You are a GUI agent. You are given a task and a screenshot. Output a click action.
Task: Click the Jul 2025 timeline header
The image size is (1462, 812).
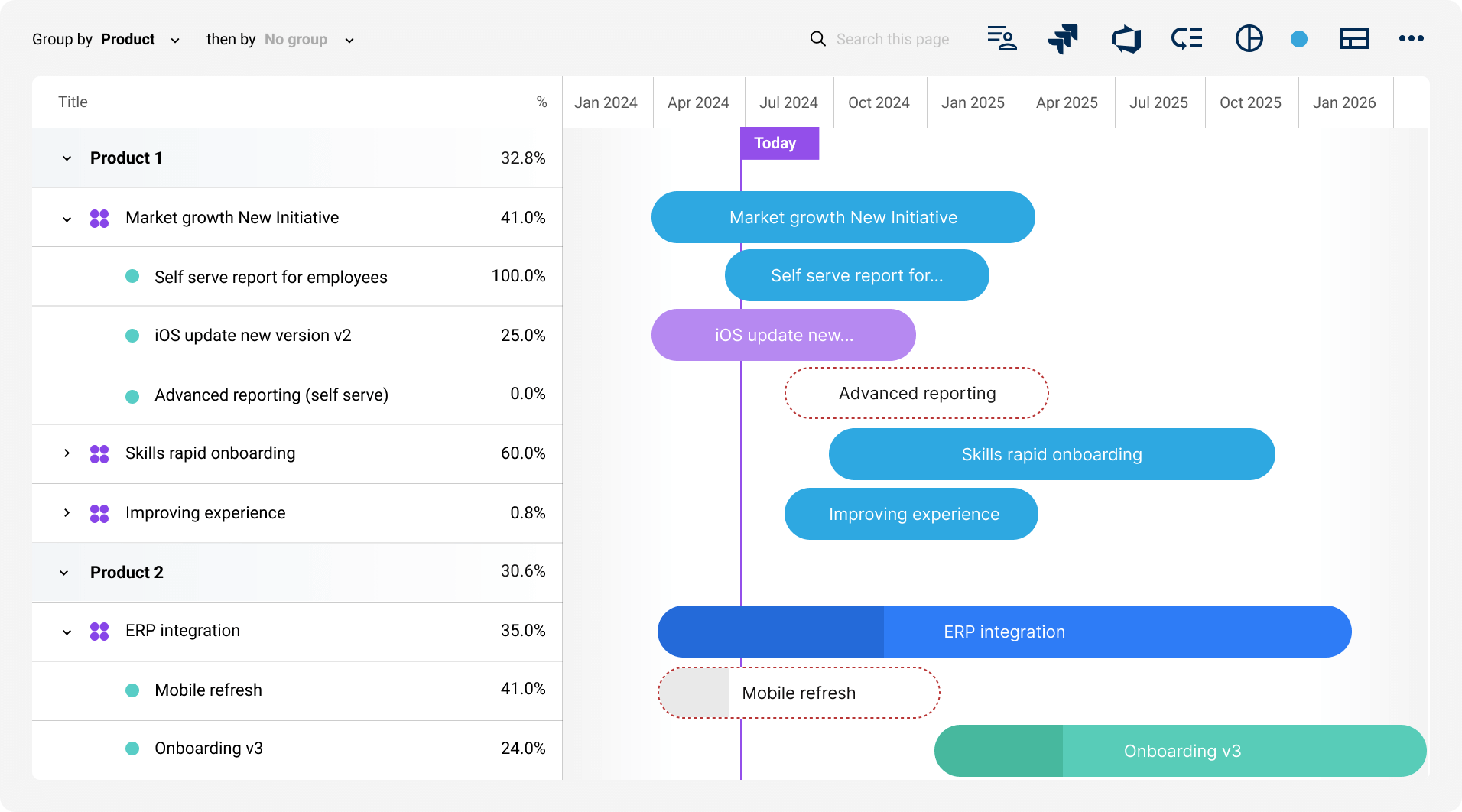[1158, 102]
